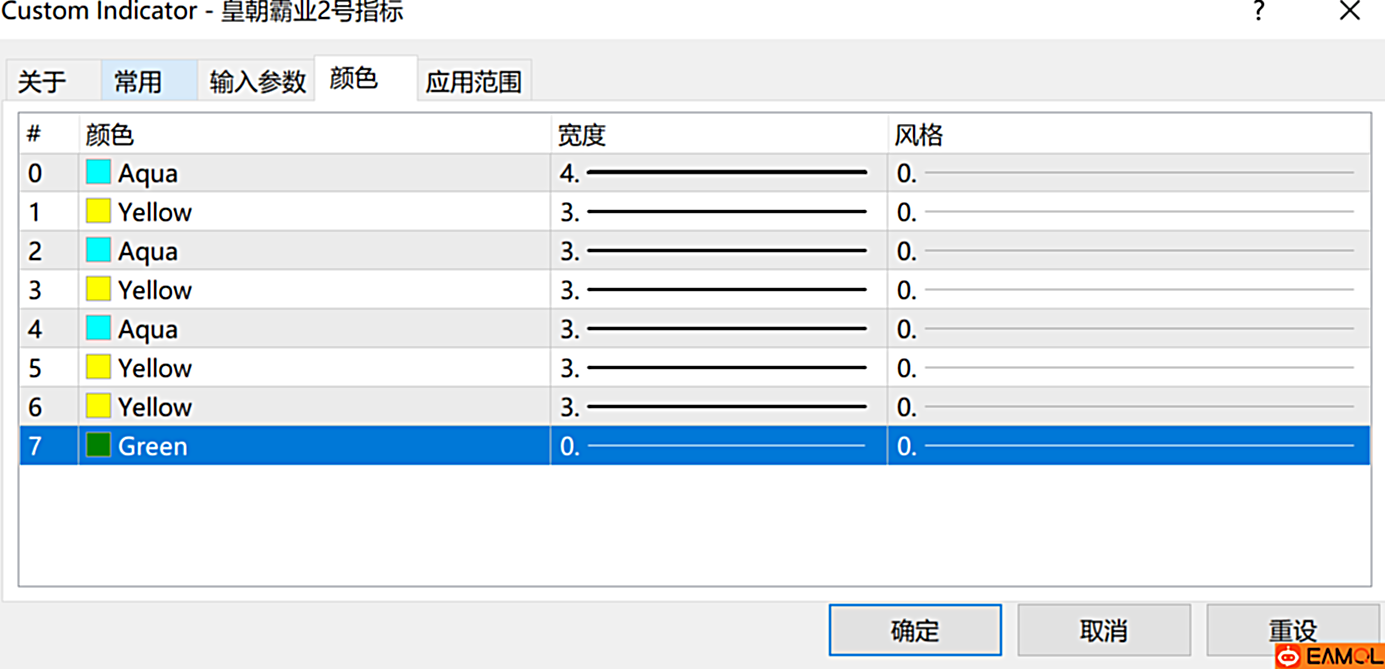This screenshot has height=669, width=1385.
Task: Pick the Yellow swatch in row 3
Action: pos(98,290)
